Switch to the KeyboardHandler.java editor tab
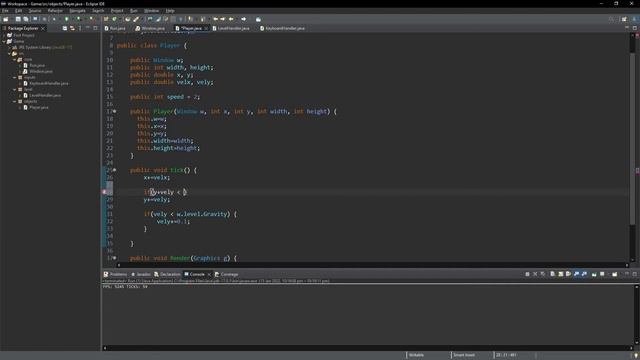640x360 pixels. [x=282, y=28]
